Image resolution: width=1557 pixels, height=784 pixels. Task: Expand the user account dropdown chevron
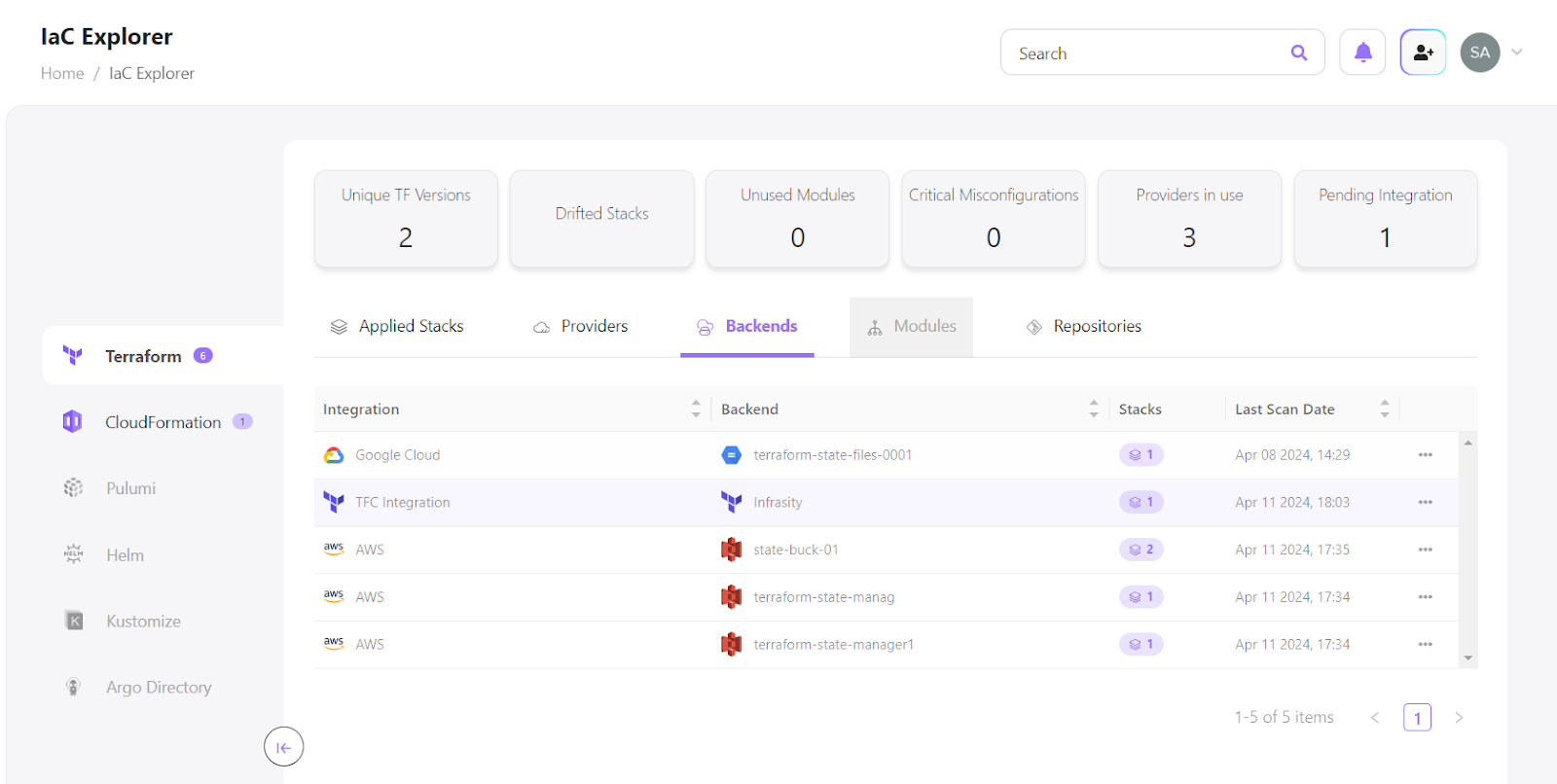coord(1517,53)
